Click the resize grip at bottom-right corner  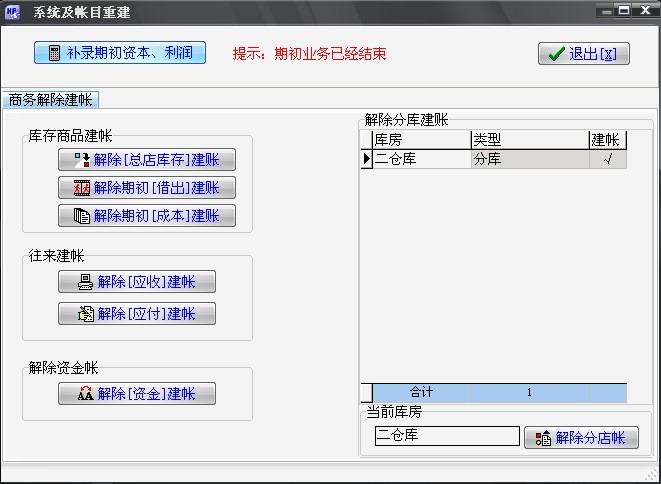coord(652,475)
